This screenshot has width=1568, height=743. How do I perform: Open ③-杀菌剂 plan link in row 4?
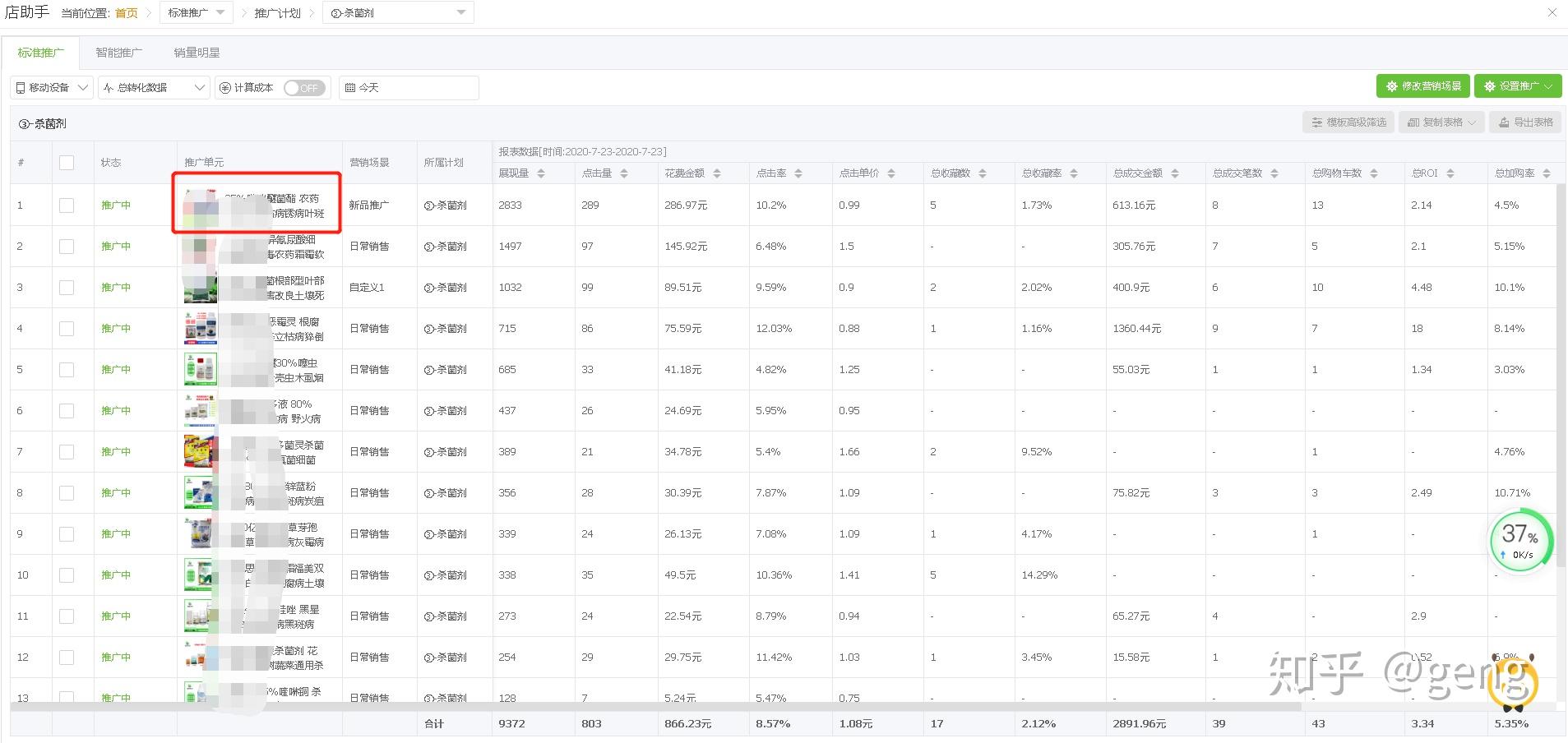pyautogui.click(x=445, y=329)
